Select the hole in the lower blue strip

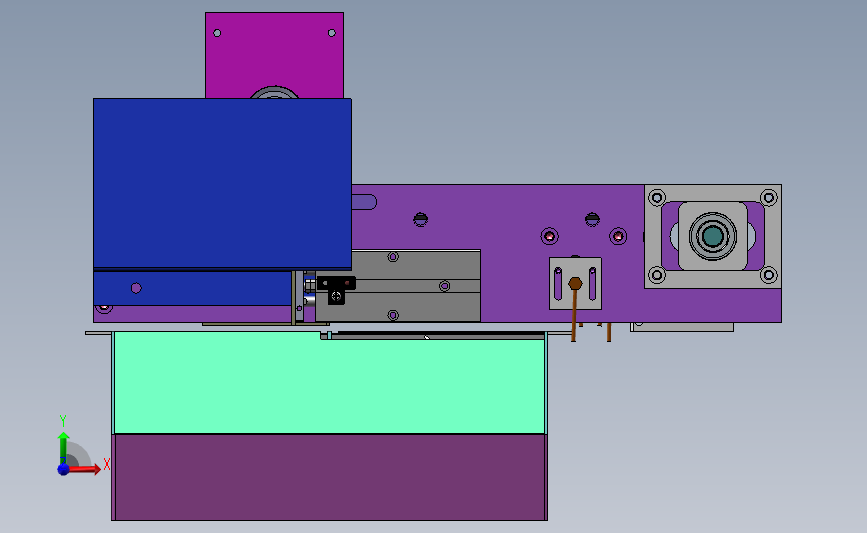[x=136, y=288]
